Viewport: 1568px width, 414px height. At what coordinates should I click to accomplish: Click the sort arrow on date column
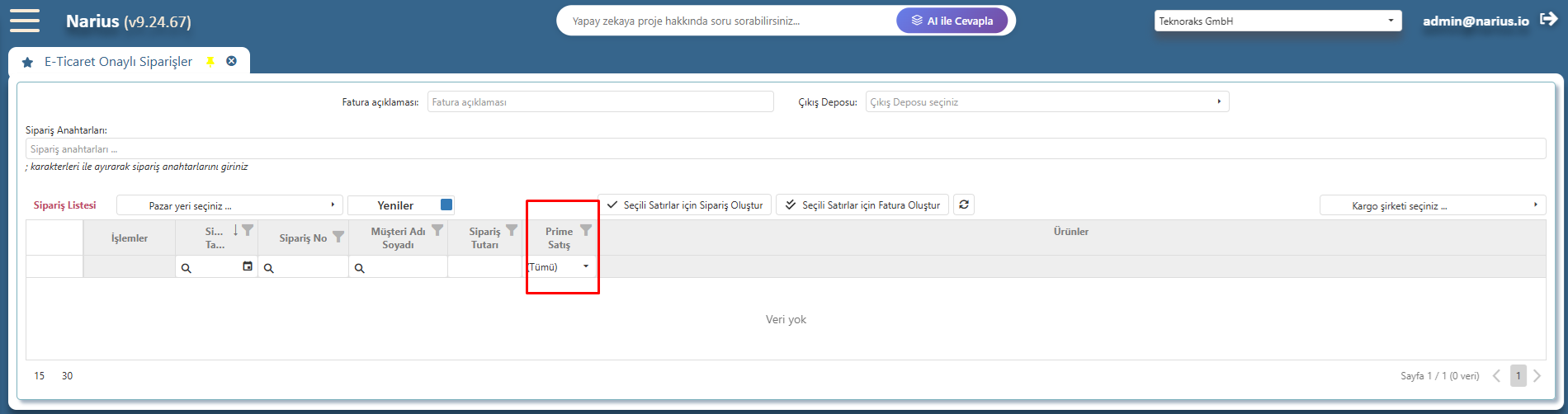tap(236, 230)
